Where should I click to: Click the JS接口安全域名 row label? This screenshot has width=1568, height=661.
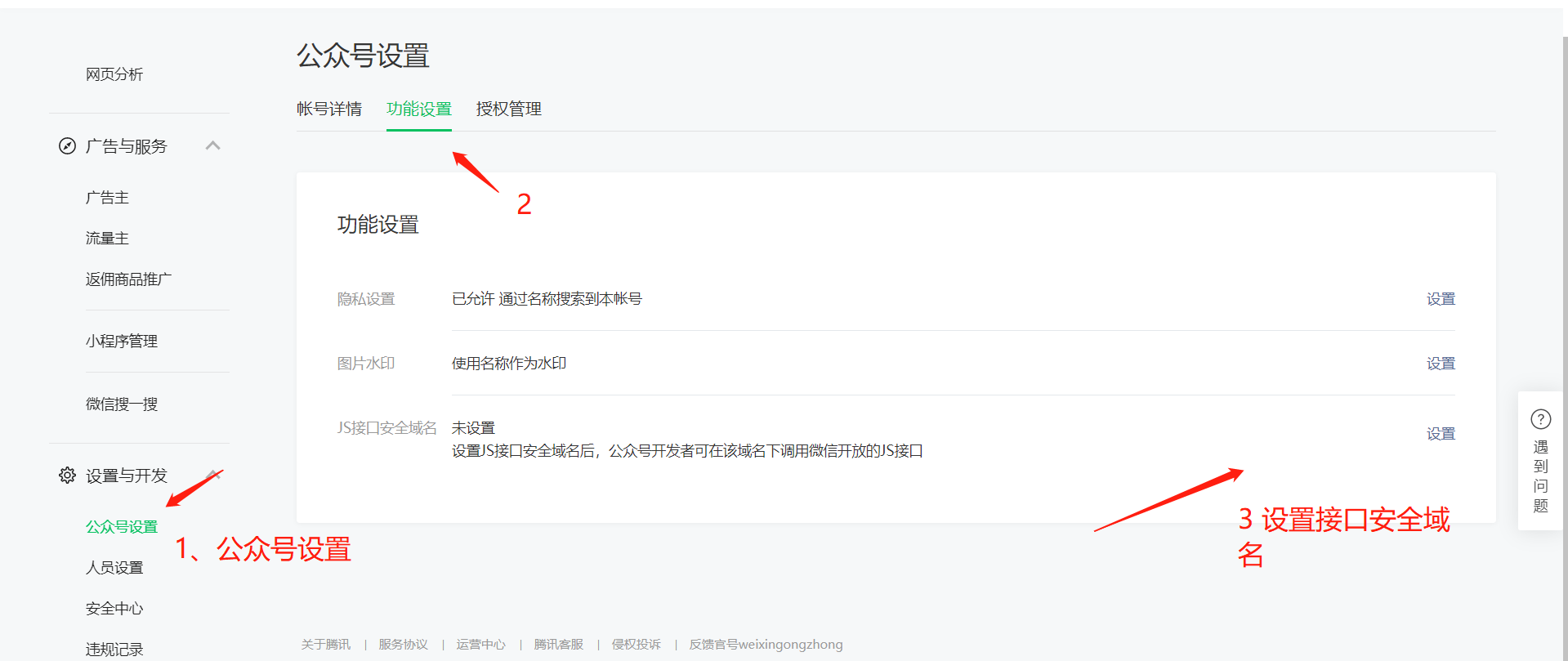point(387,428)
